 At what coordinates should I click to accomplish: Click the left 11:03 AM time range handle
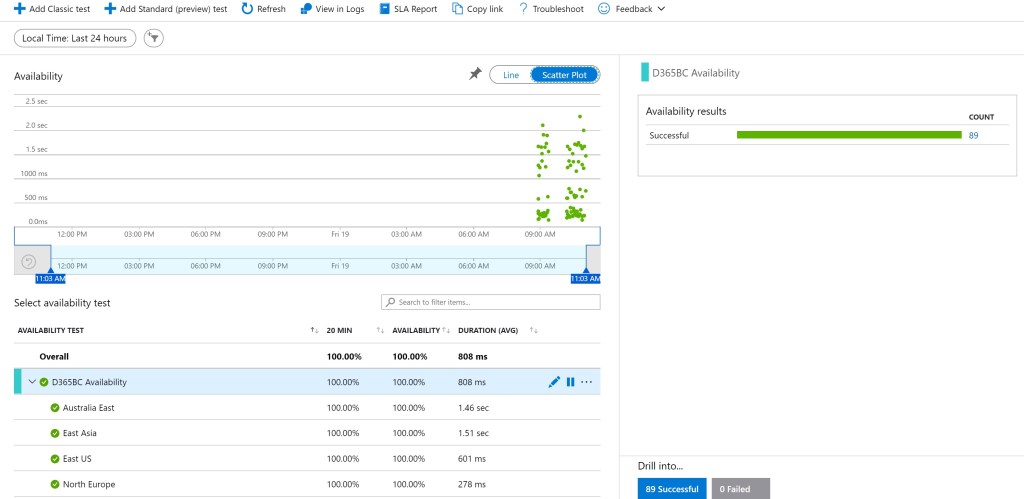[50, 278]
